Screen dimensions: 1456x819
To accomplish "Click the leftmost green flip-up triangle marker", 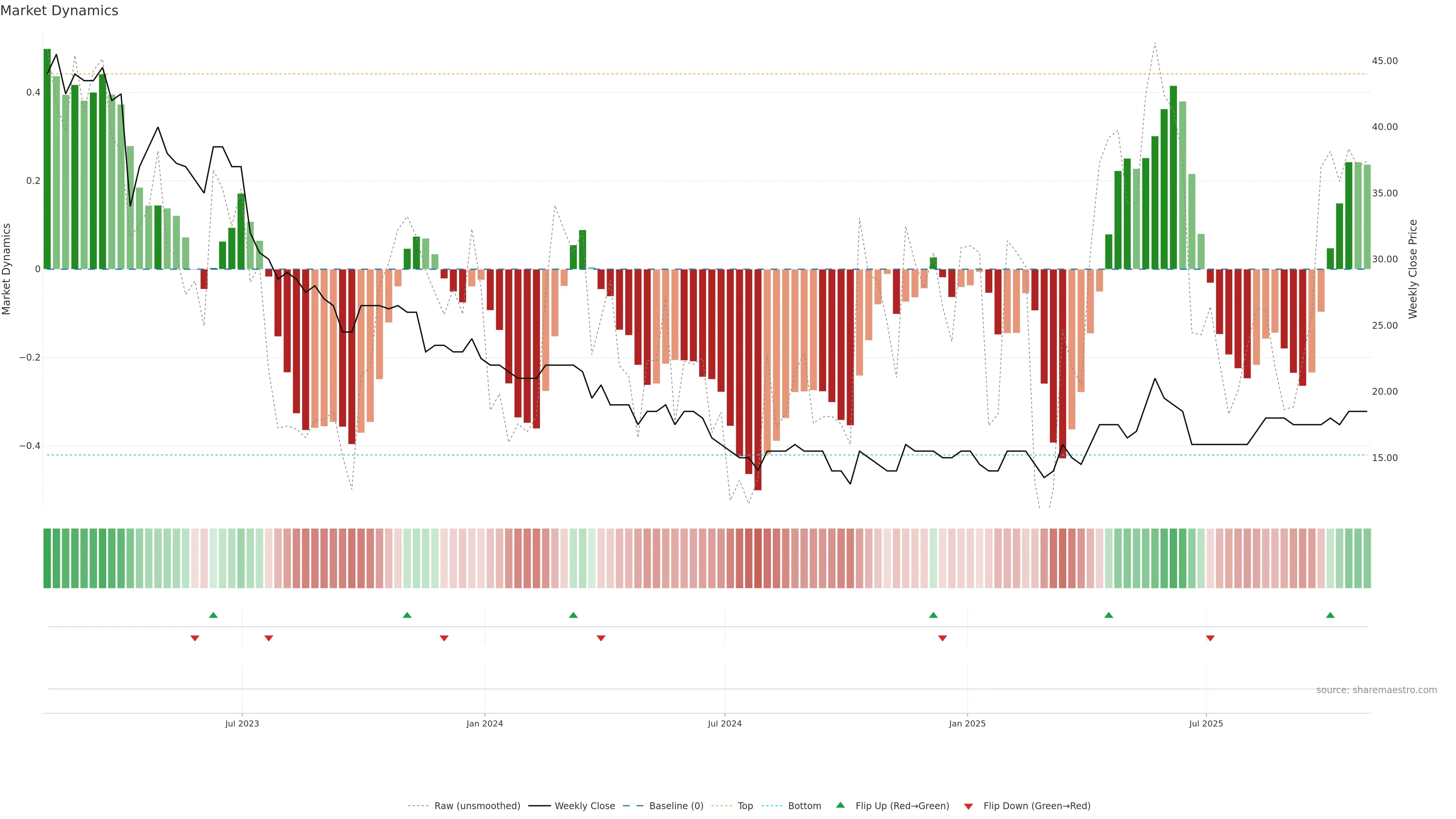I will [x=213, y=615].
